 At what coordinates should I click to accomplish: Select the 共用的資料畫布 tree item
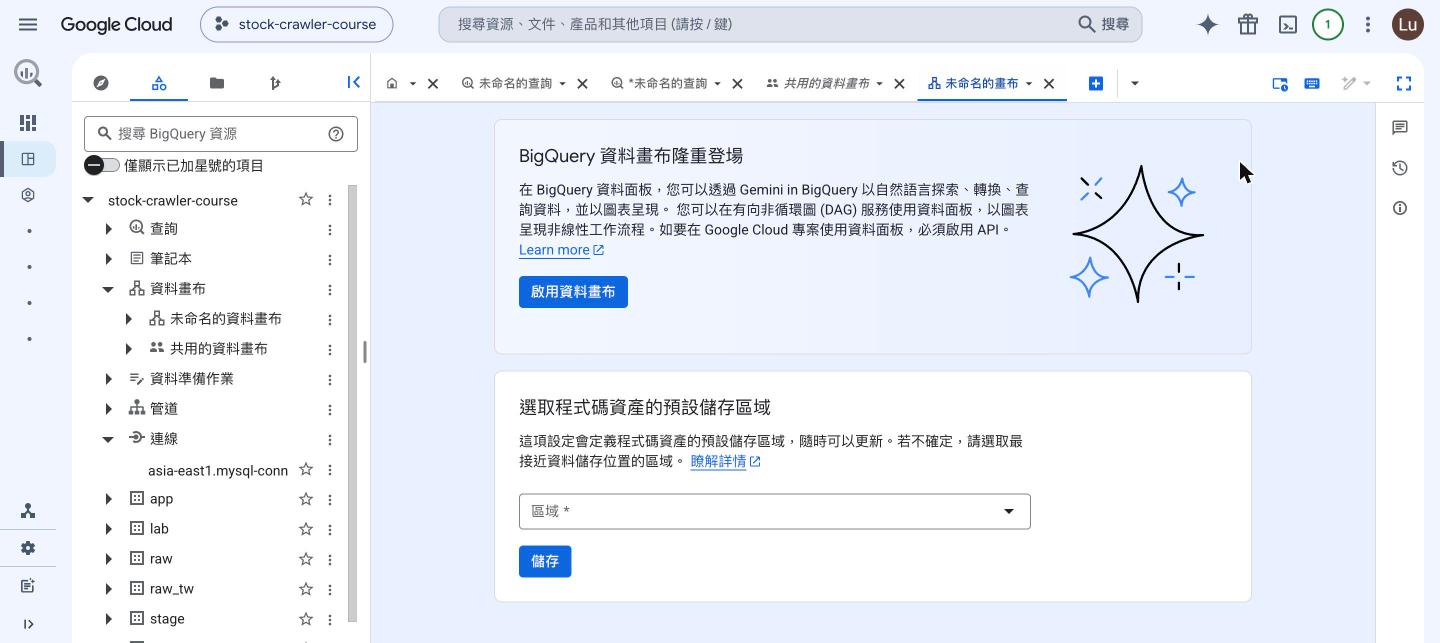pos(219,349)
